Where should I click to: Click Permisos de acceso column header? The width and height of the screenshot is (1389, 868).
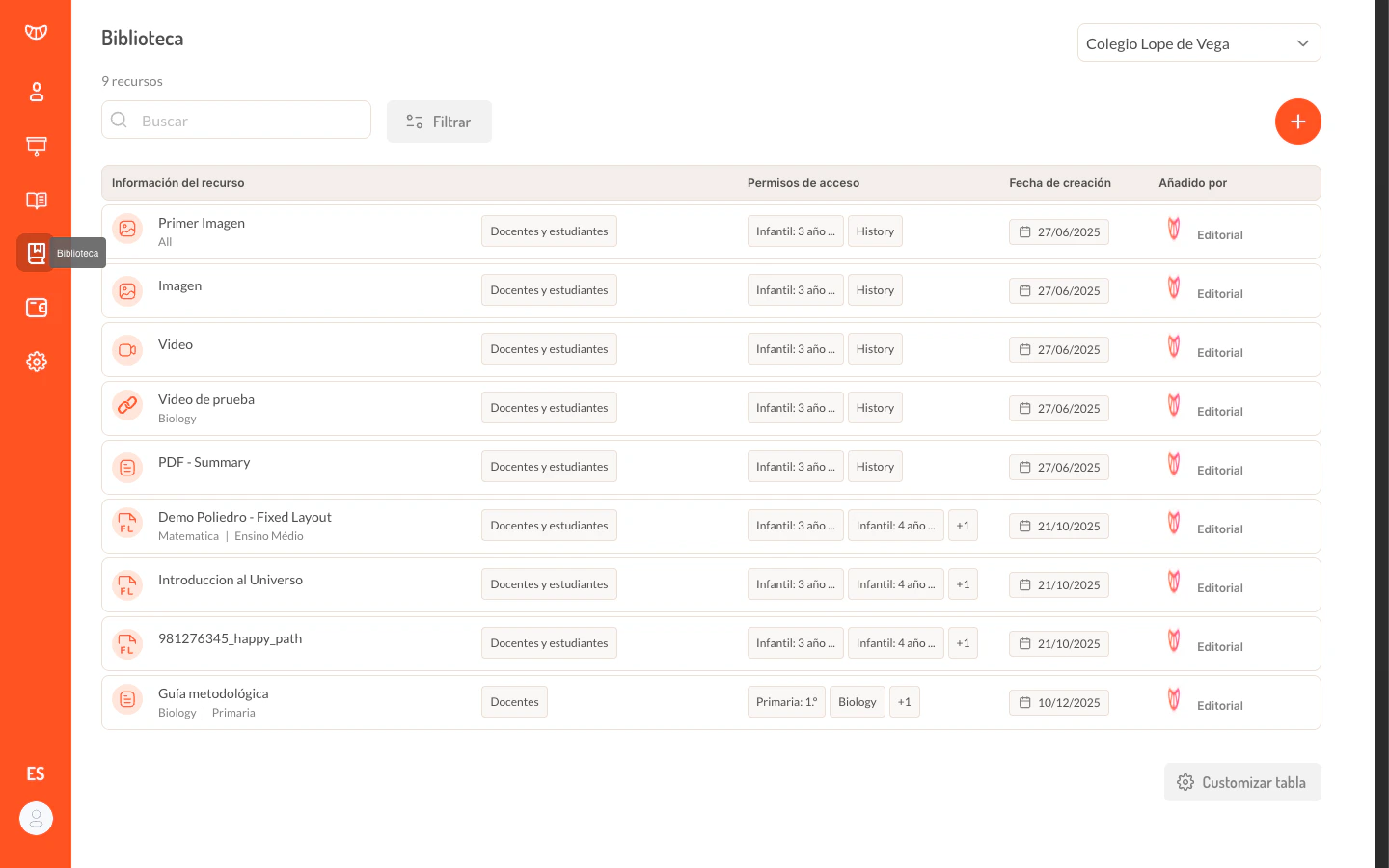[x=803, y=183]
